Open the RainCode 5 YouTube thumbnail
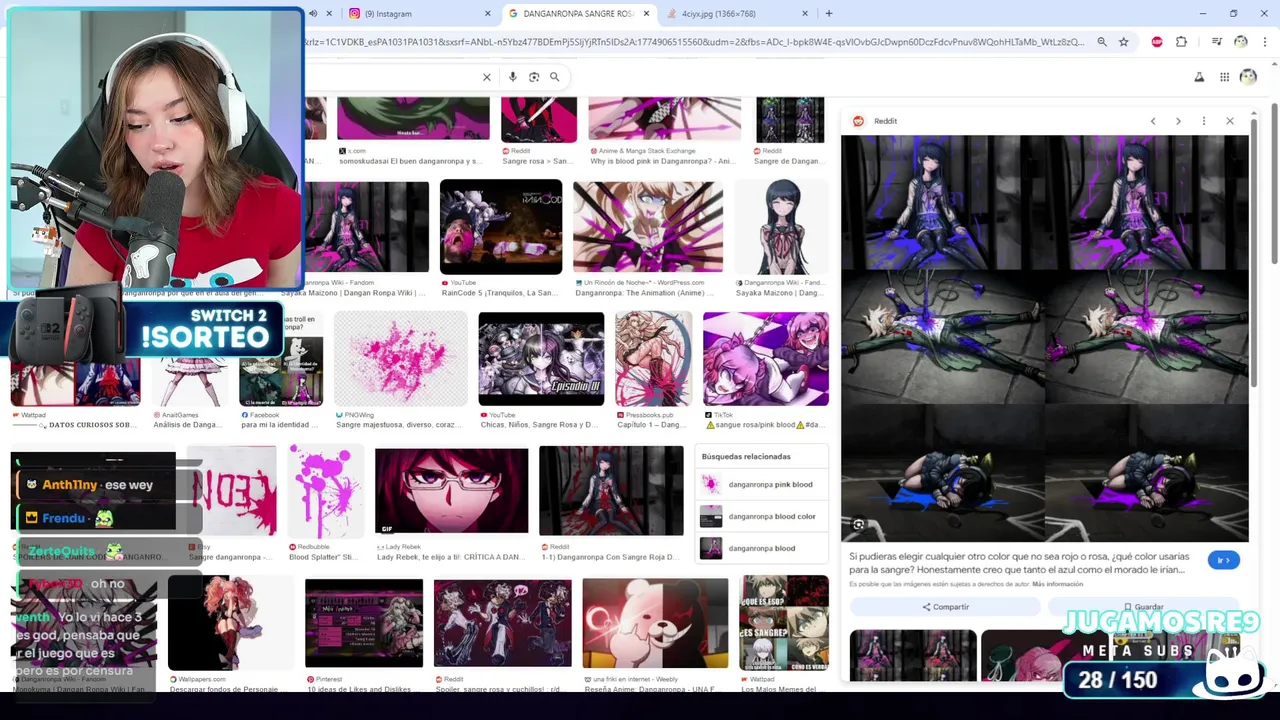Viewport: 1280px width, 720px height. point(501,227)
